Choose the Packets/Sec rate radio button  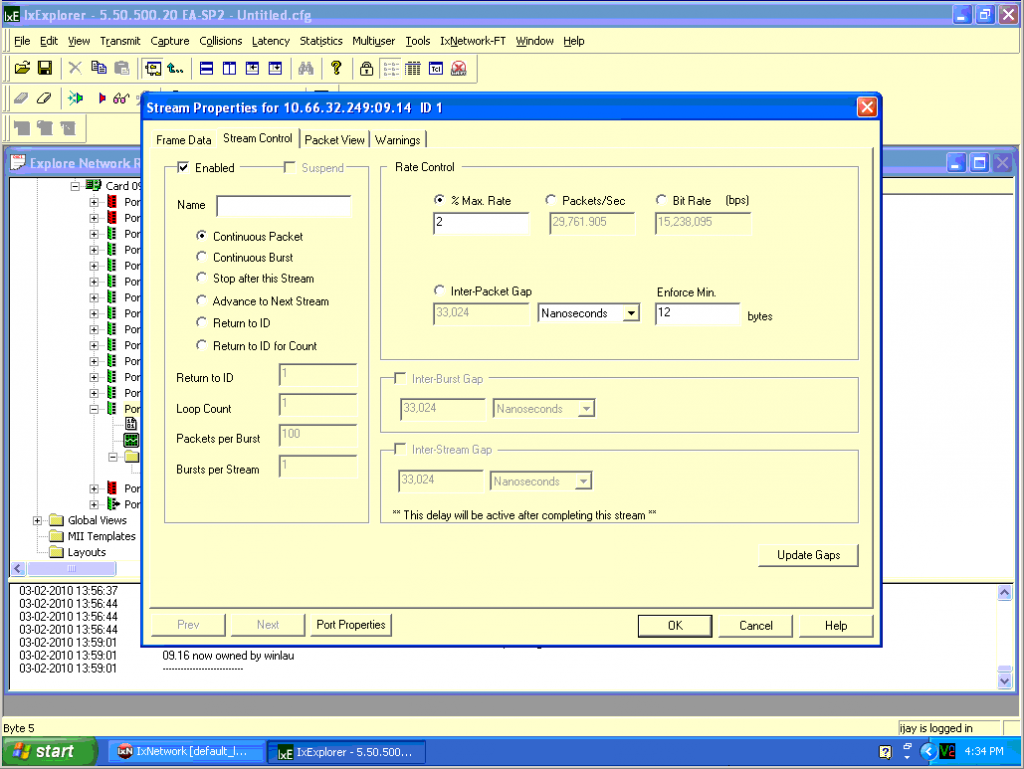(x=551, y=201)
